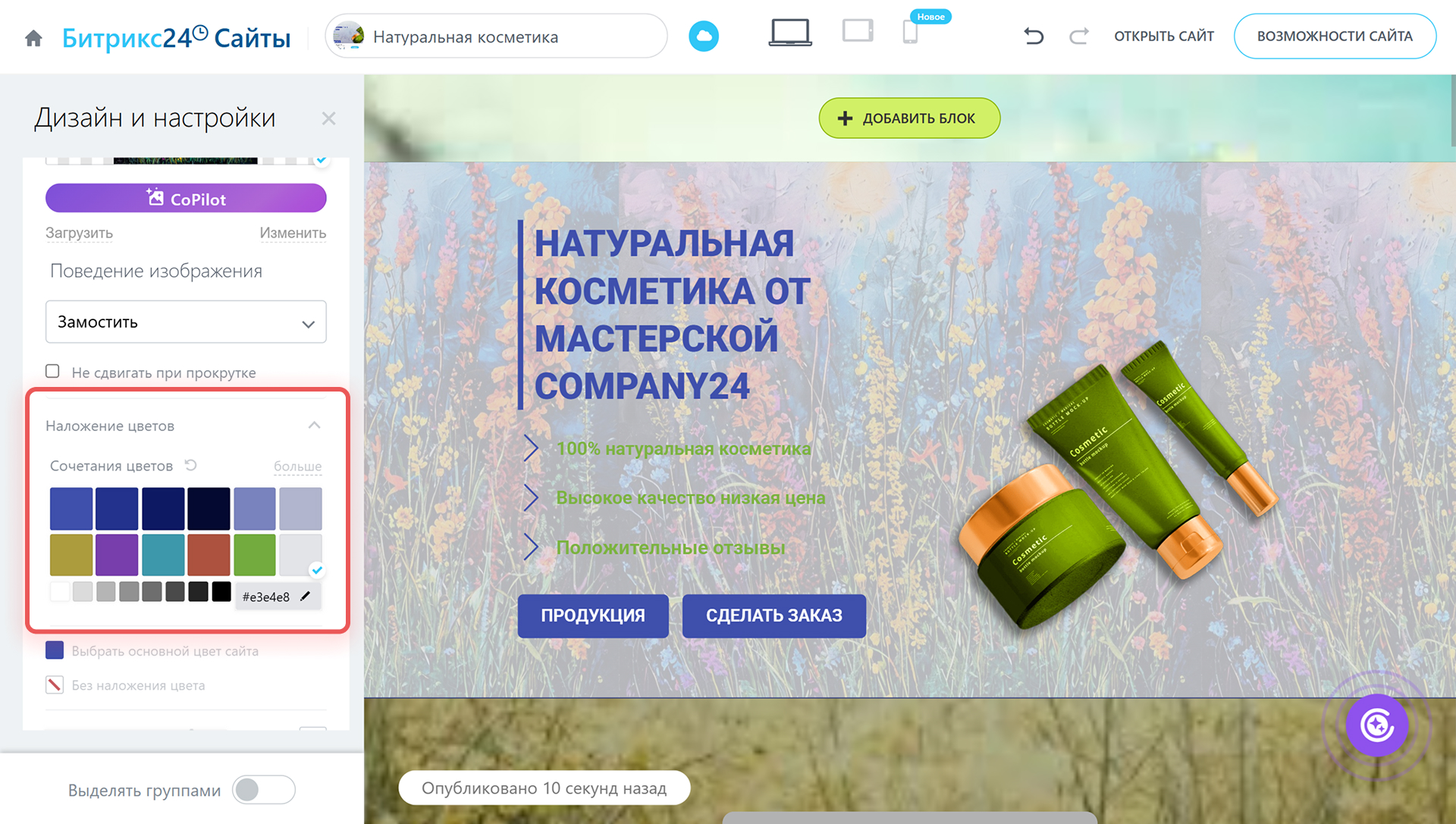Toggle 'Выделять группами' switch

[x=263, y=790]
